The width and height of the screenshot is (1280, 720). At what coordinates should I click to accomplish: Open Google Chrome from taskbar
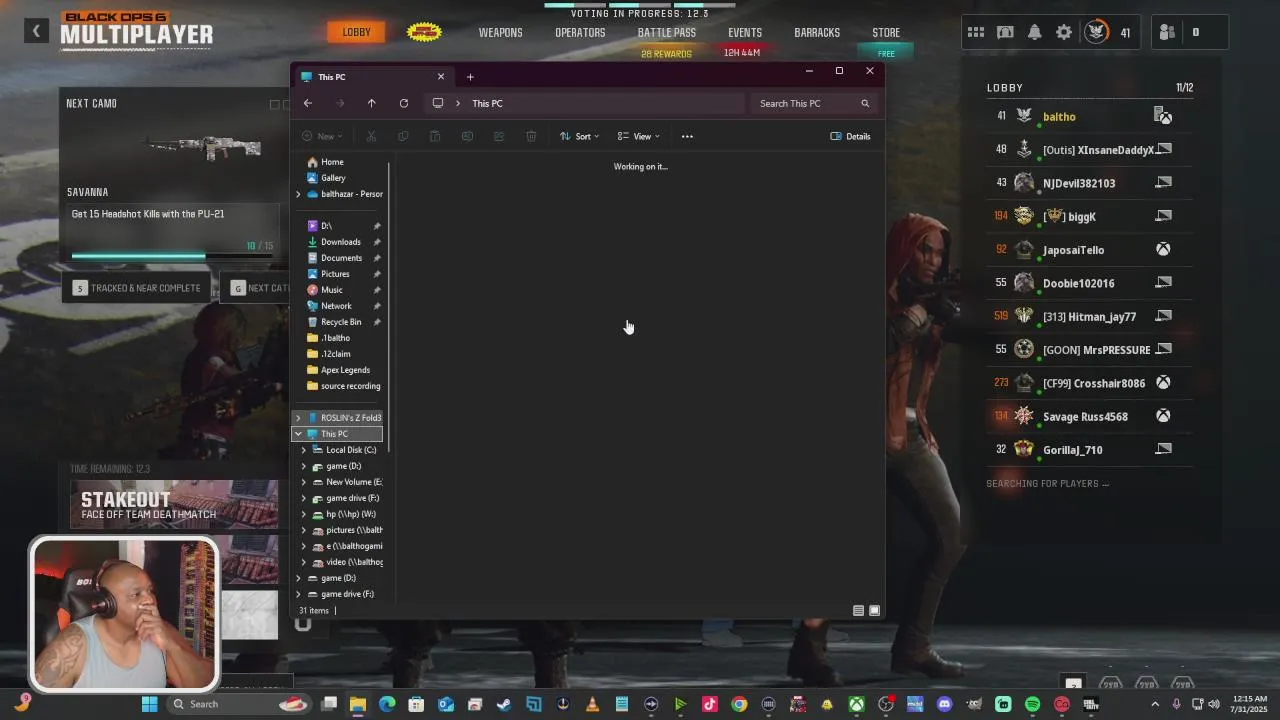[x=739, y=704]
